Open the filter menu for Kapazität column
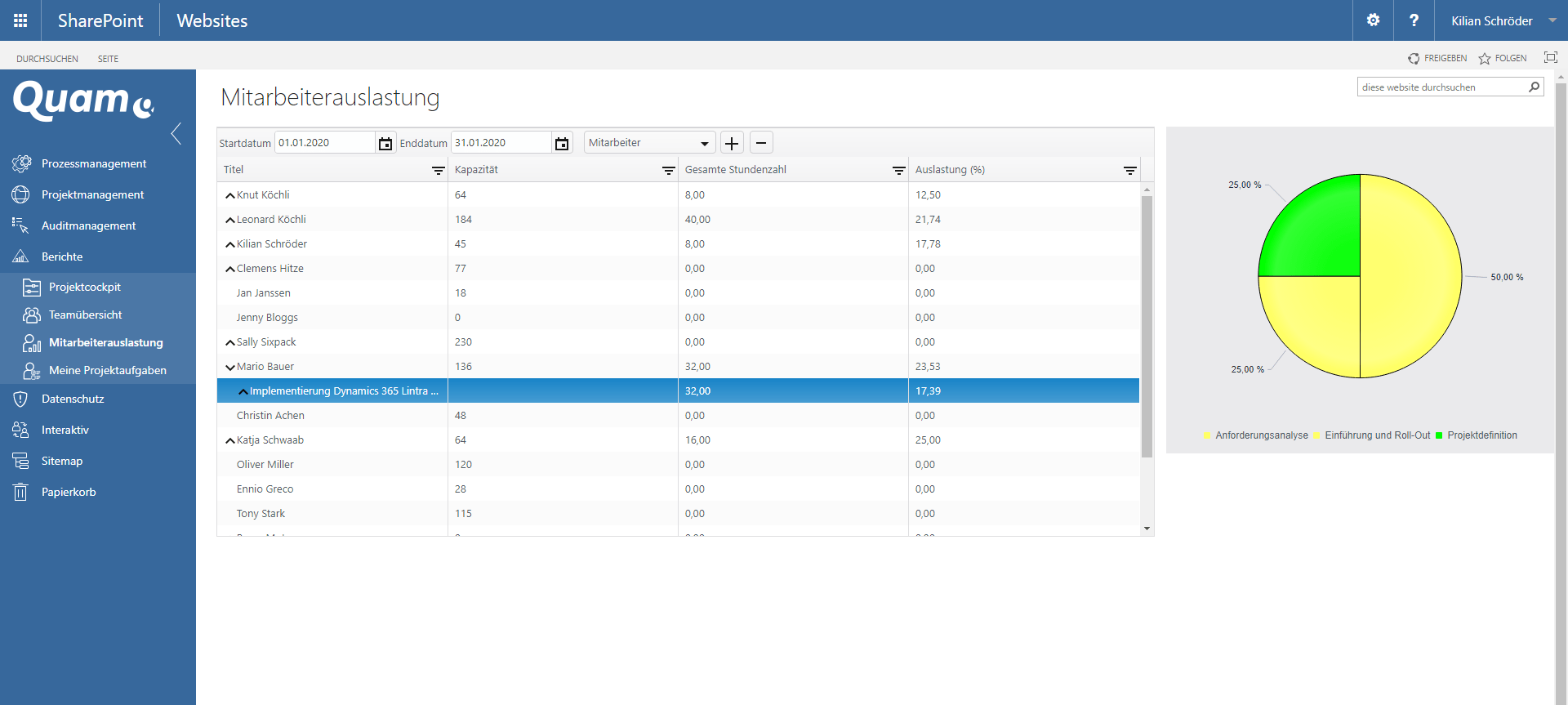 coord(668,170)
